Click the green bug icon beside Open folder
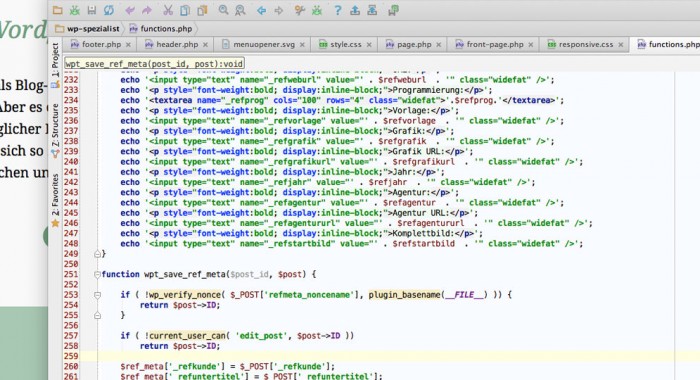This screenshot has height=380, width=700. [75, 10]
